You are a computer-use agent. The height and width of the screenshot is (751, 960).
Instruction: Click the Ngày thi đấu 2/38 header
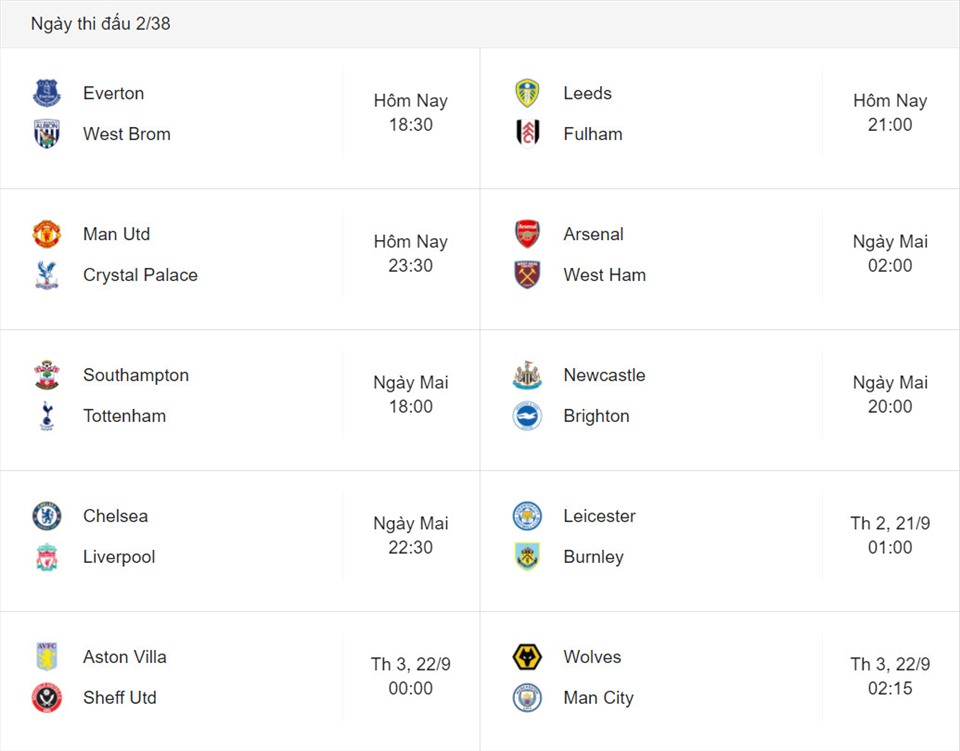pyautogui.click(x=100, y=23)
